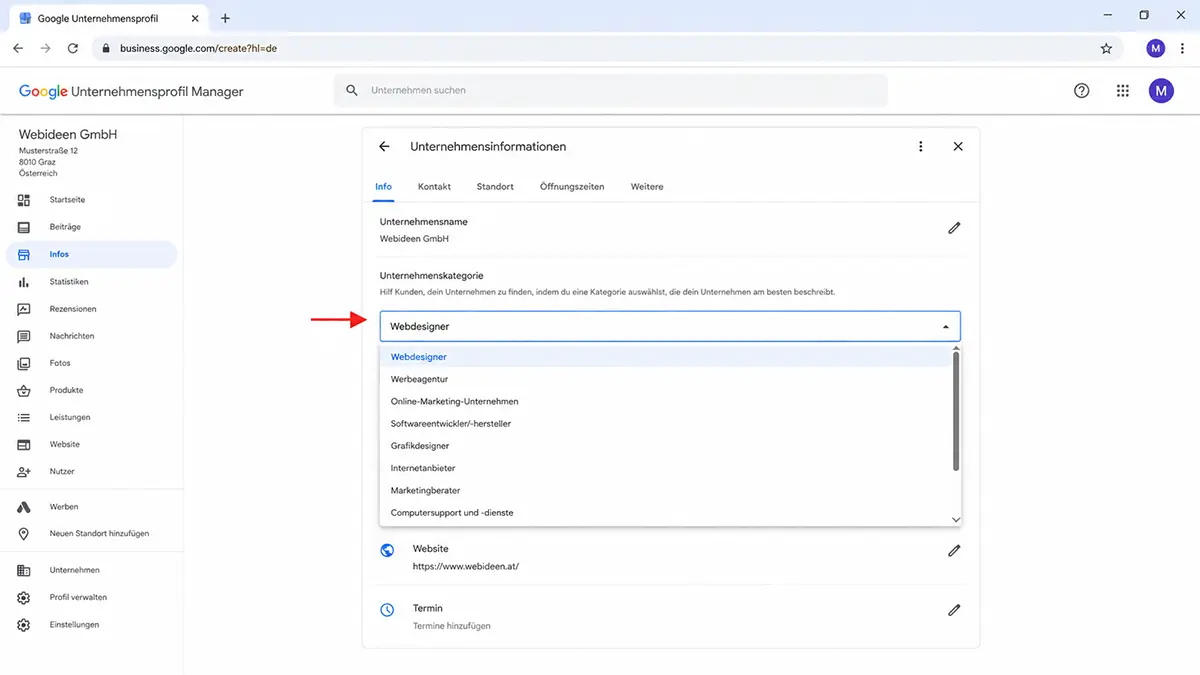1200x675 pixels.
Task: Open Chrome's three-dot menu
Action: pyautogui.click(x=1183, y=48)
